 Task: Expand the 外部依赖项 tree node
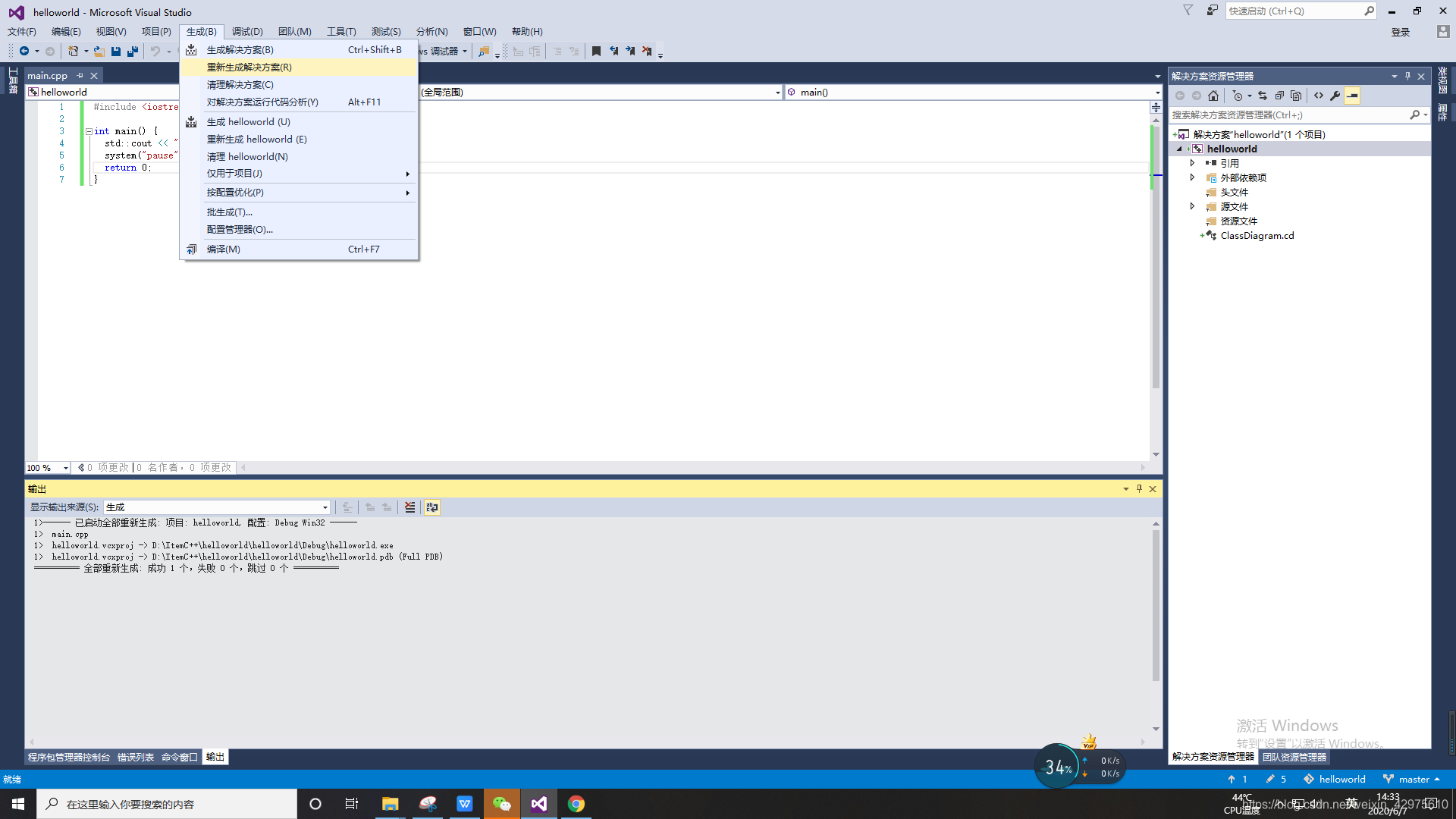pos(1192,177)
